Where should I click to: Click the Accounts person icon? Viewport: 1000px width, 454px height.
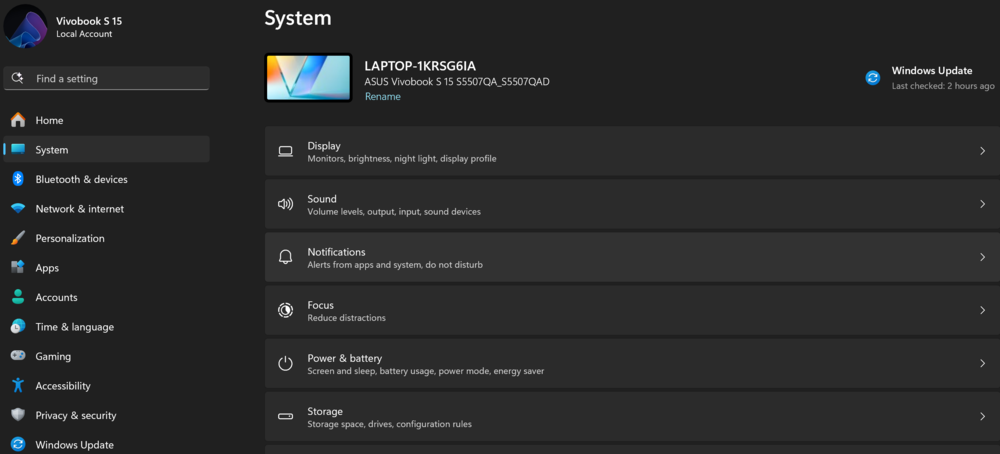[18, 297]
